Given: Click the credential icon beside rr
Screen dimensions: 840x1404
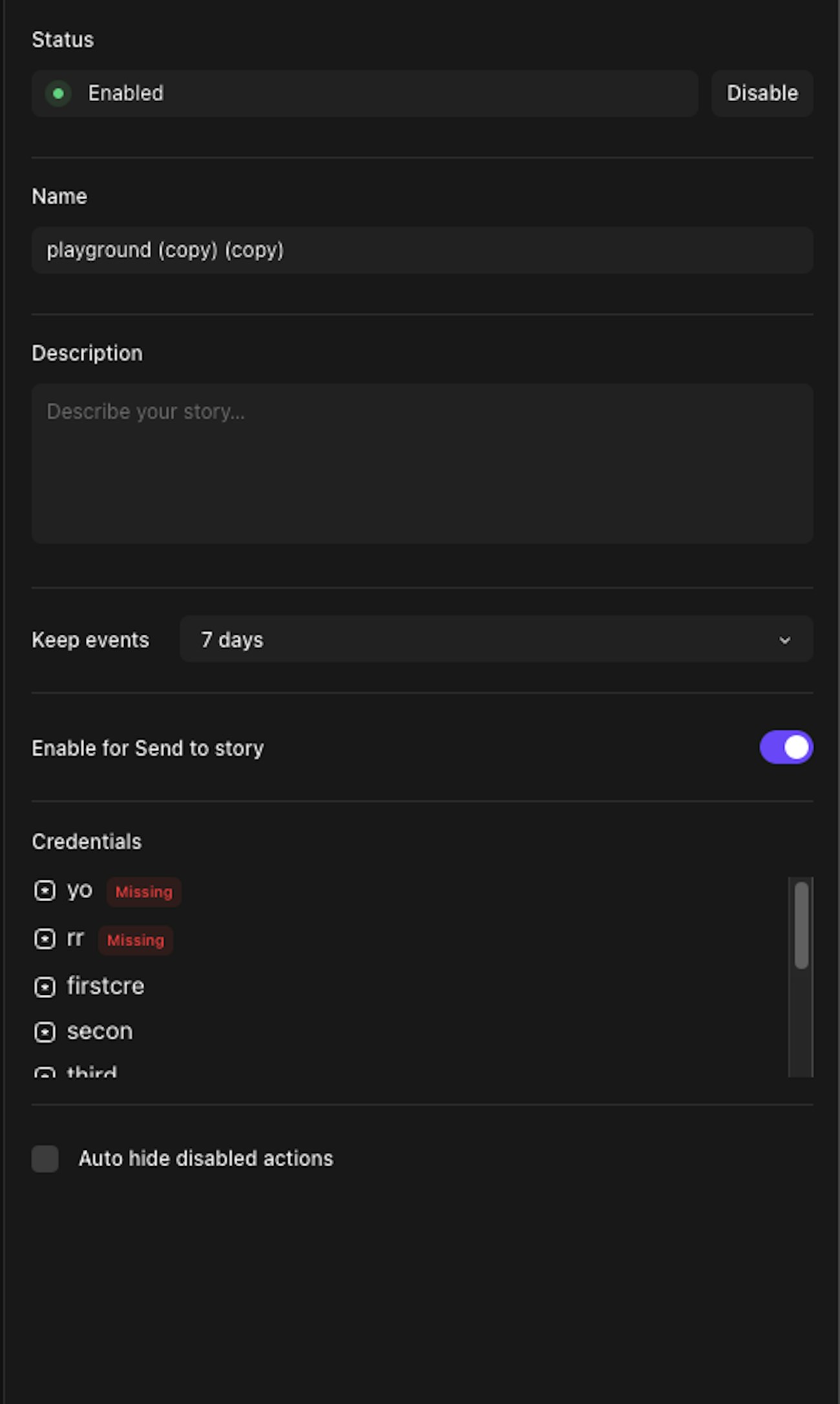Looking at the screenshot, I should coord(45,939).
